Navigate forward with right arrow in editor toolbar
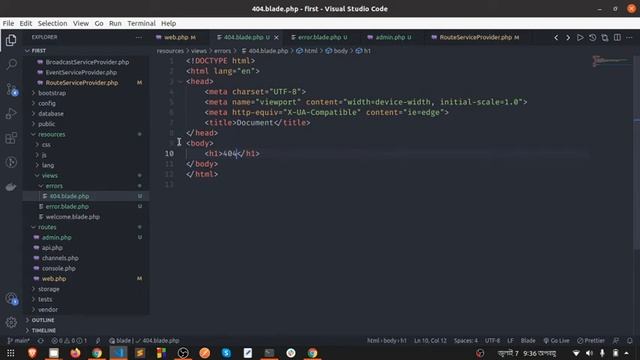Screen dimensions: 640x360 click(568, 38)
